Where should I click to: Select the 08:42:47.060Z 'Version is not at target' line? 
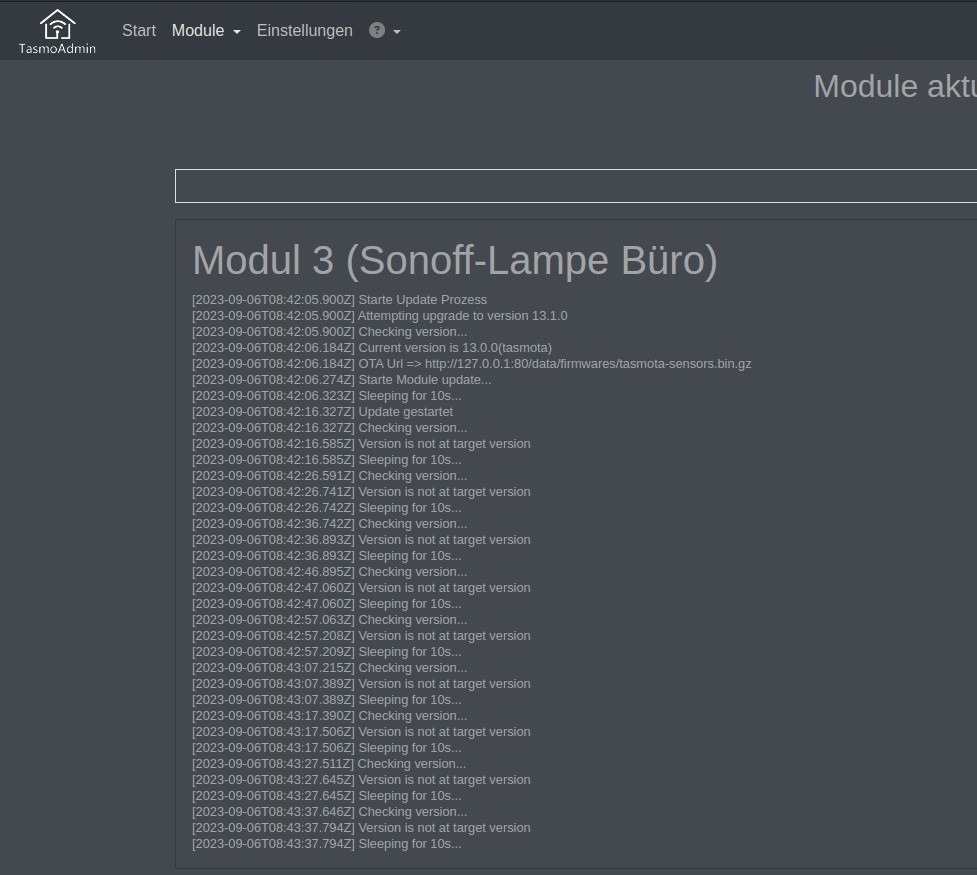361,588
